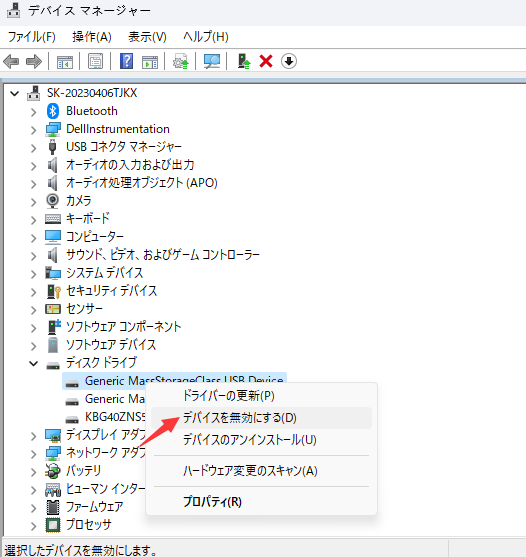This screenshot has height=557, width=526.
Task: Select the セキュリティ デバイス label
Action: coord(112,291)
